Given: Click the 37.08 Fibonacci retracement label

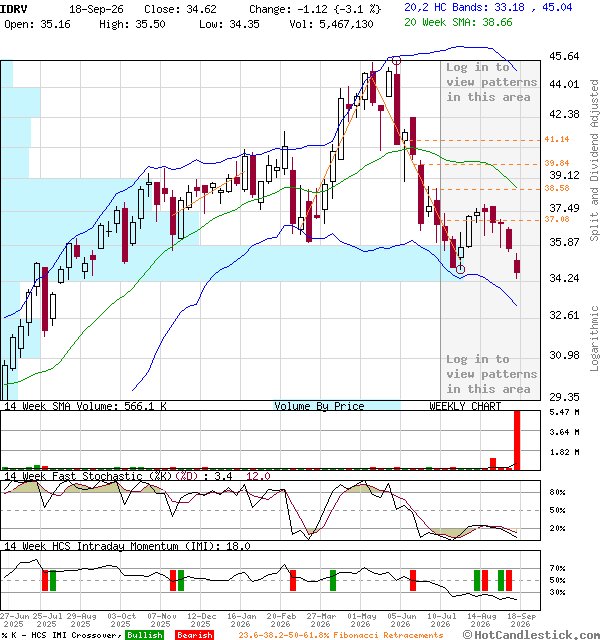Looking at the screenshot, I should [x=557, y=220].
